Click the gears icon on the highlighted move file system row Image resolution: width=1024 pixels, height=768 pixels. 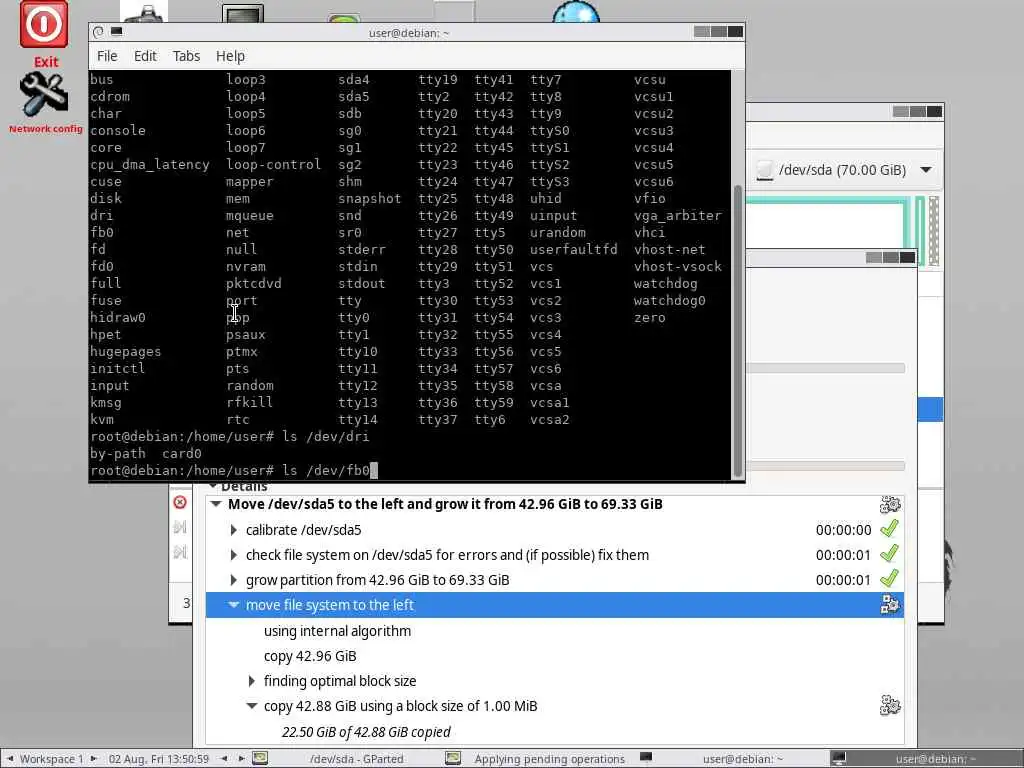click(890, 604)
